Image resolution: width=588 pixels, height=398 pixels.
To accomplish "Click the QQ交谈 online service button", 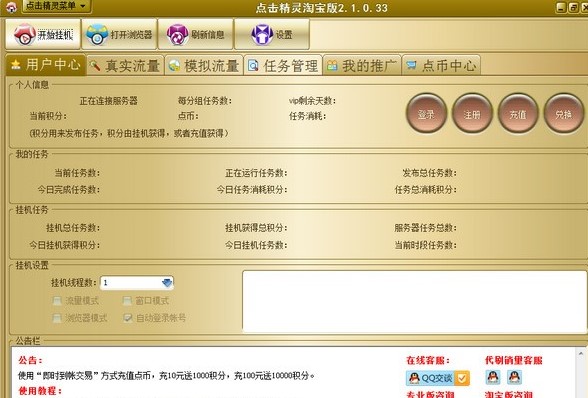I will click(437, 378).
